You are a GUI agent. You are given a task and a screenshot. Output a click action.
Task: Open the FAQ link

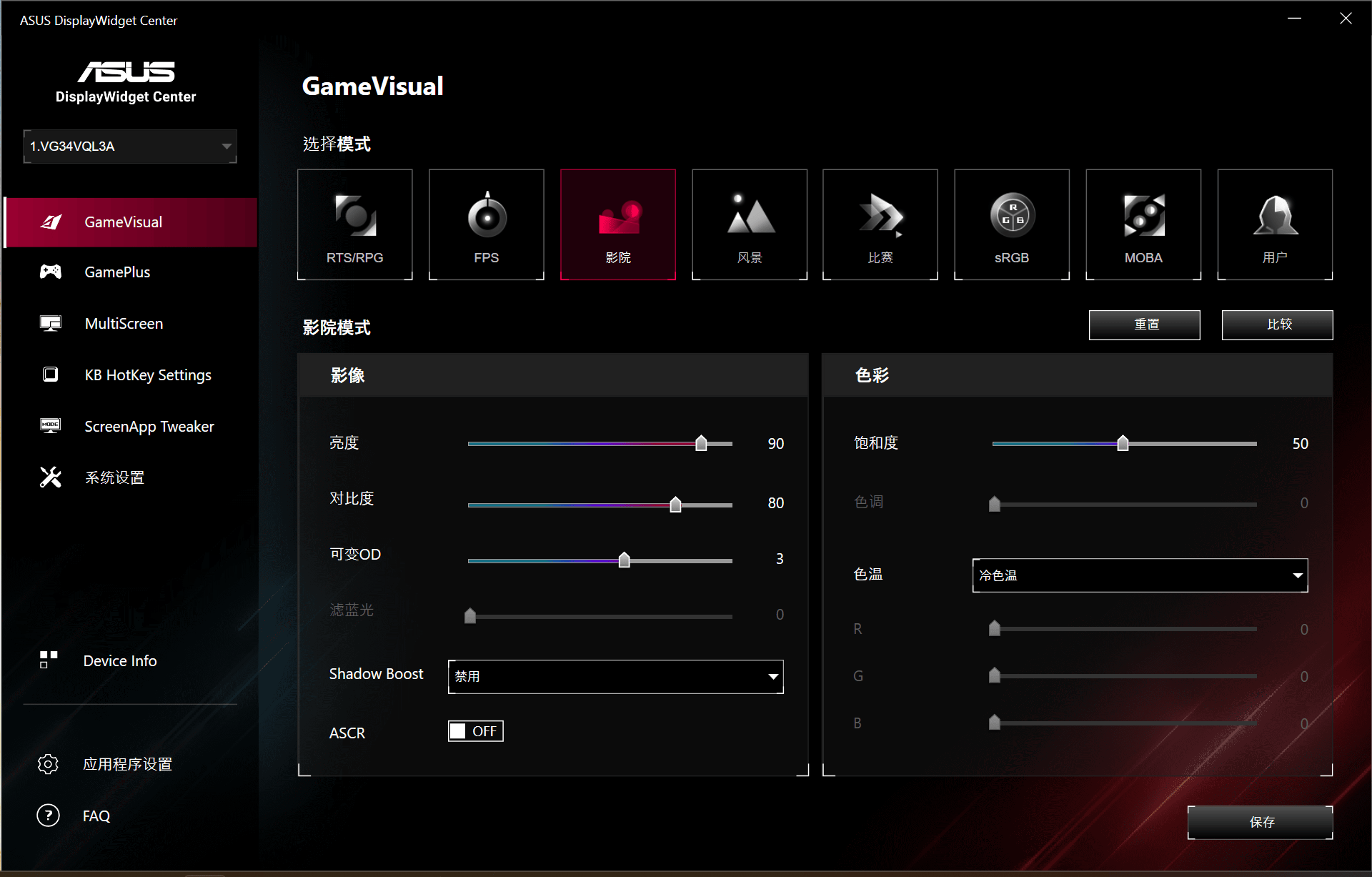(96, 816)
